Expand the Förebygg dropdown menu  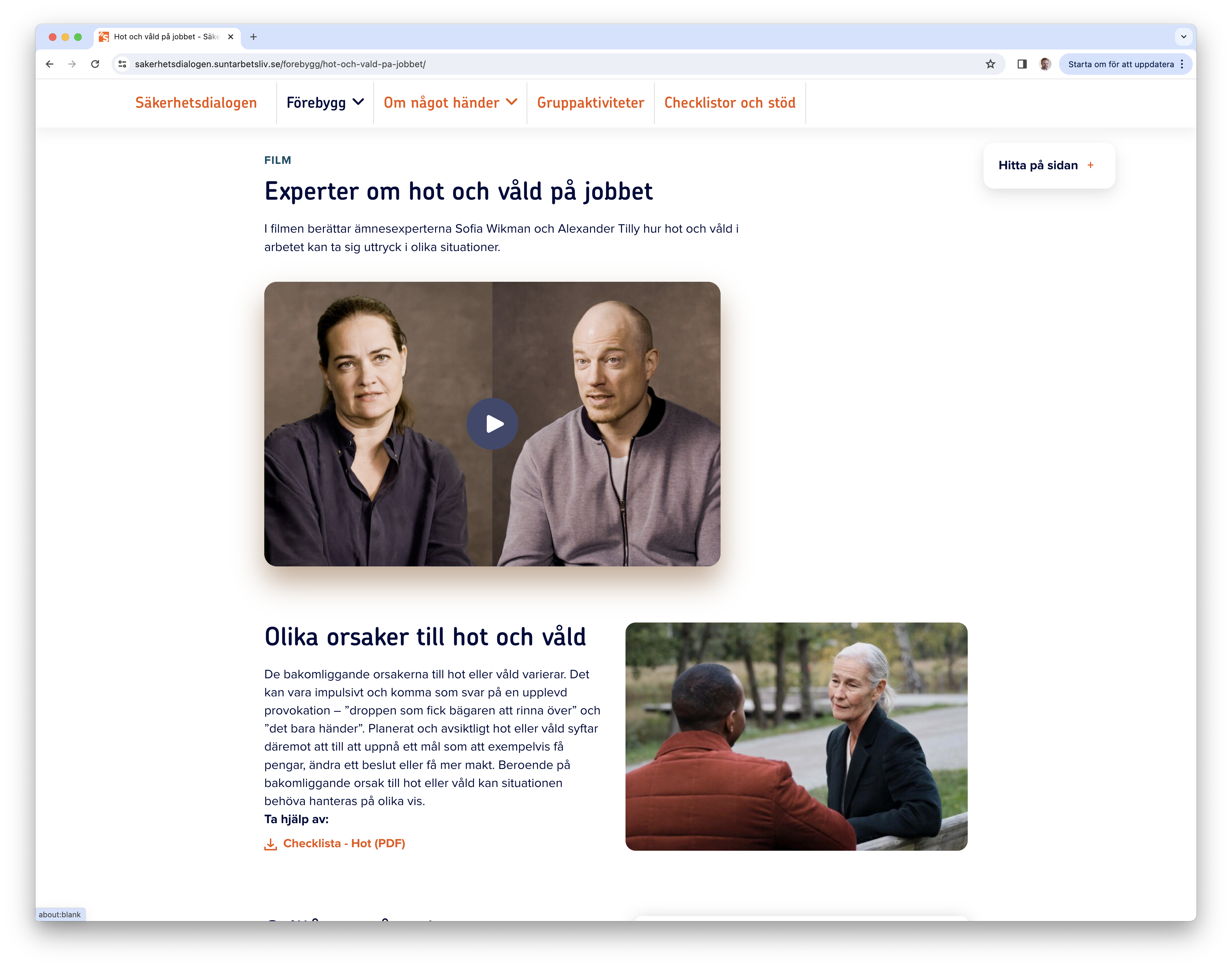(x=324, y=103)
